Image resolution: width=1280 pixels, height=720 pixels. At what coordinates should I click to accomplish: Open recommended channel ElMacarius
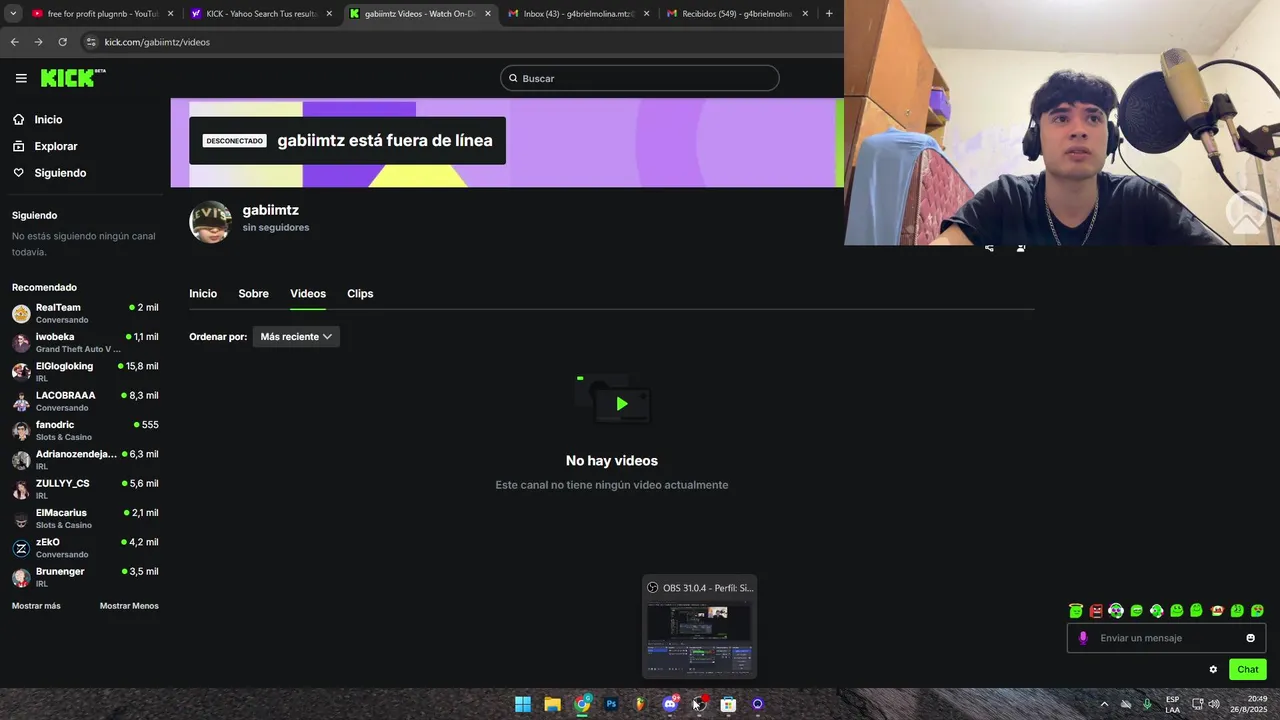85,519
